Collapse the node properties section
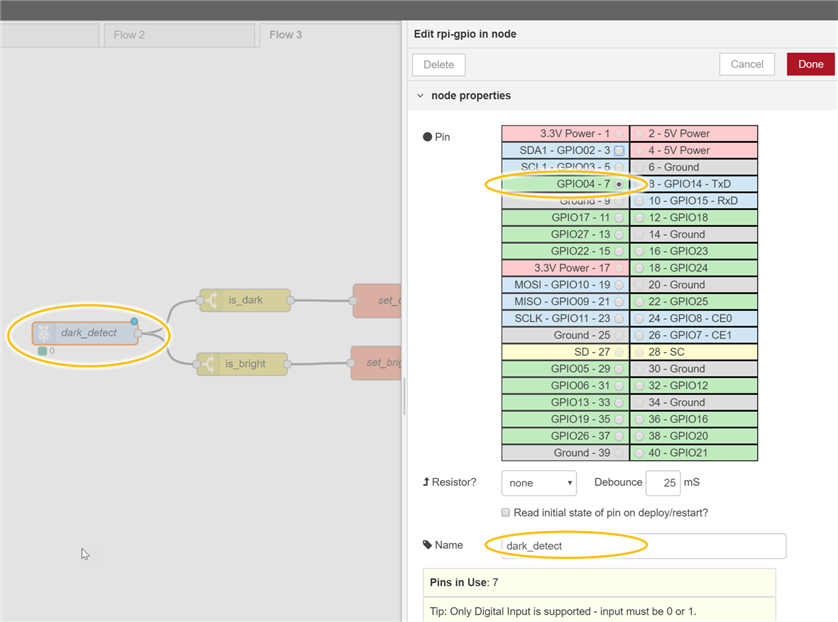This screenshot has height=622, width=838. 420,96
